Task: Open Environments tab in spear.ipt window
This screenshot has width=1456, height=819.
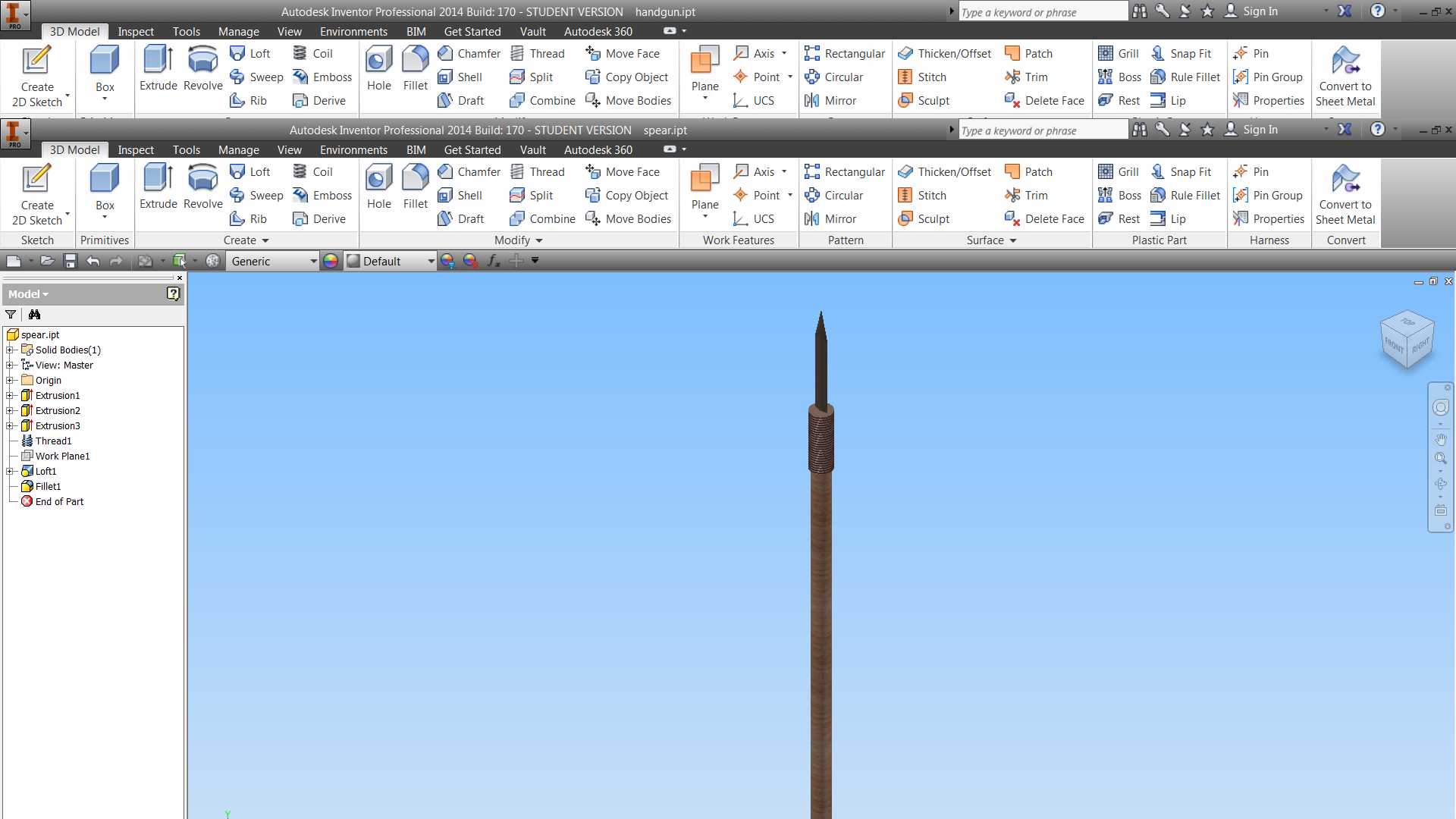Action: [353, 150]
